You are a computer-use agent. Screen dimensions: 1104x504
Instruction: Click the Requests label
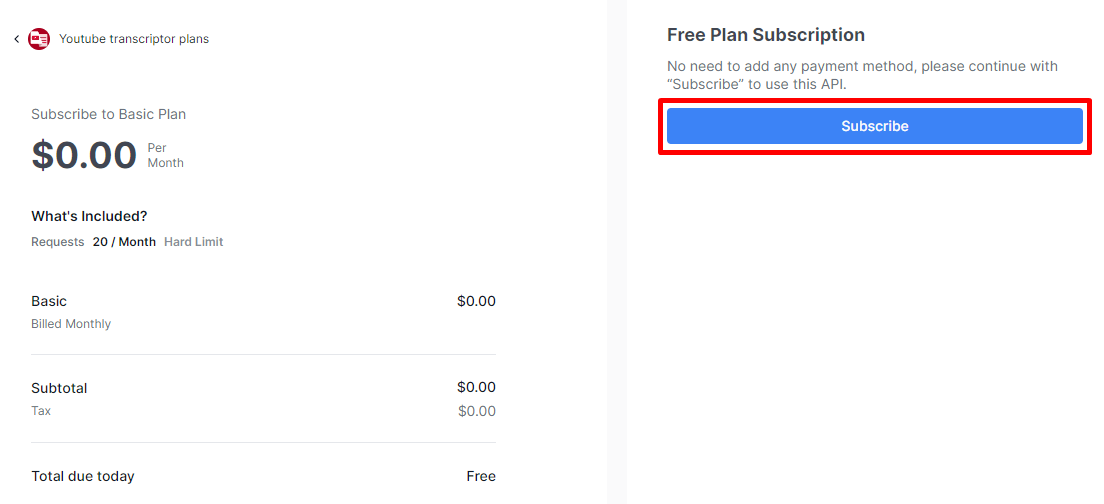pyautogui.click(x=58, y=242)
